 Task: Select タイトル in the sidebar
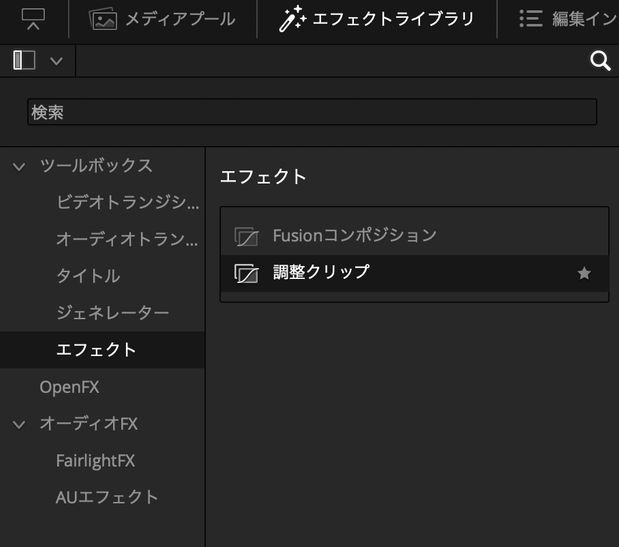(88, 275)
